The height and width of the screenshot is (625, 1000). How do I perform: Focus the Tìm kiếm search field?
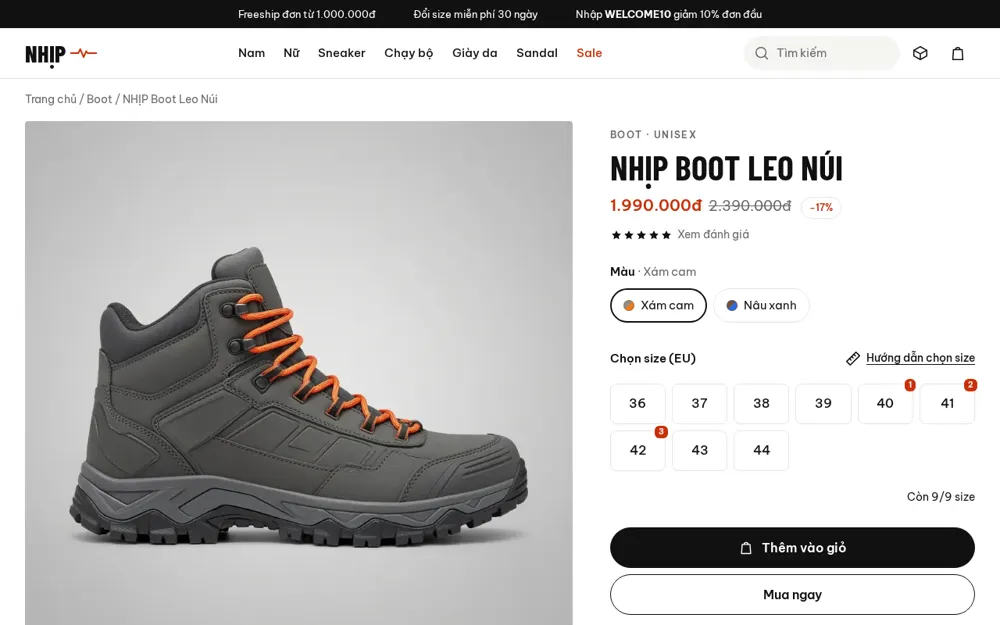point(821,53)
